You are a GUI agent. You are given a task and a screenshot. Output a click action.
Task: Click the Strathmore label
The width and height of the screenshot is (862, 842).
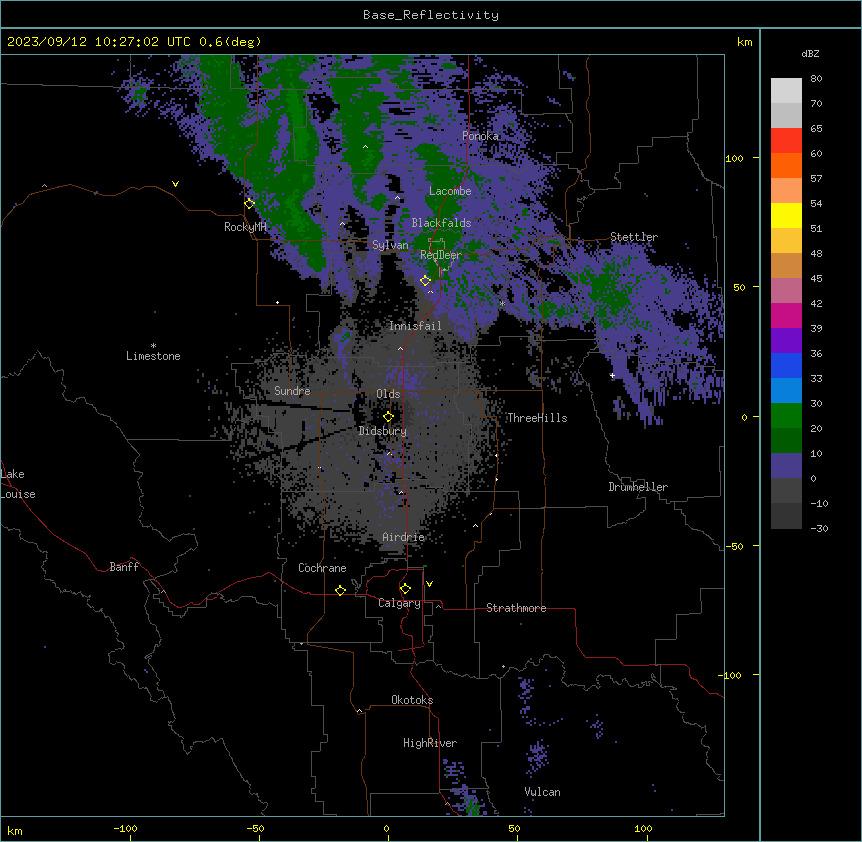coord(516,608)
